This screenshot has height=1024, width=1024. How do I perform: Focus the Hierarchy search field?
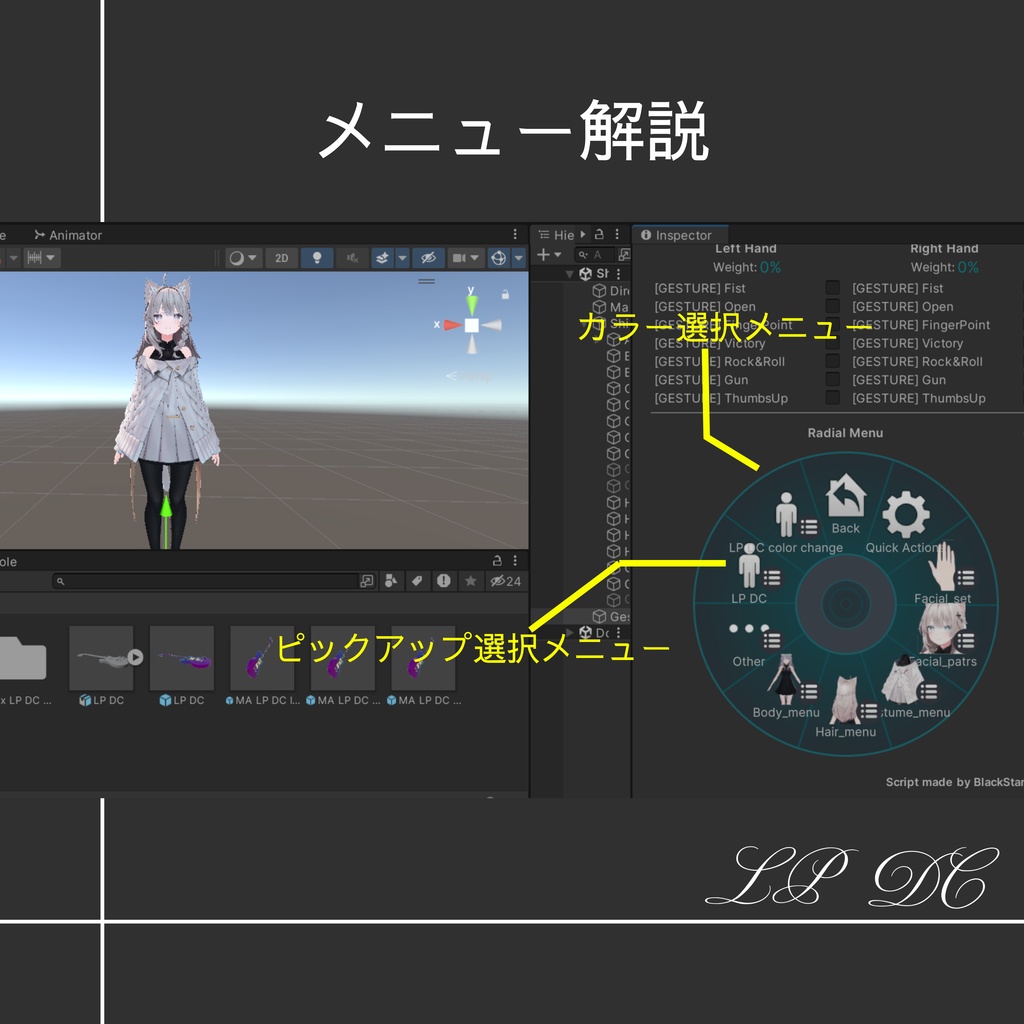pyautogui.click(x=594, y=255)
